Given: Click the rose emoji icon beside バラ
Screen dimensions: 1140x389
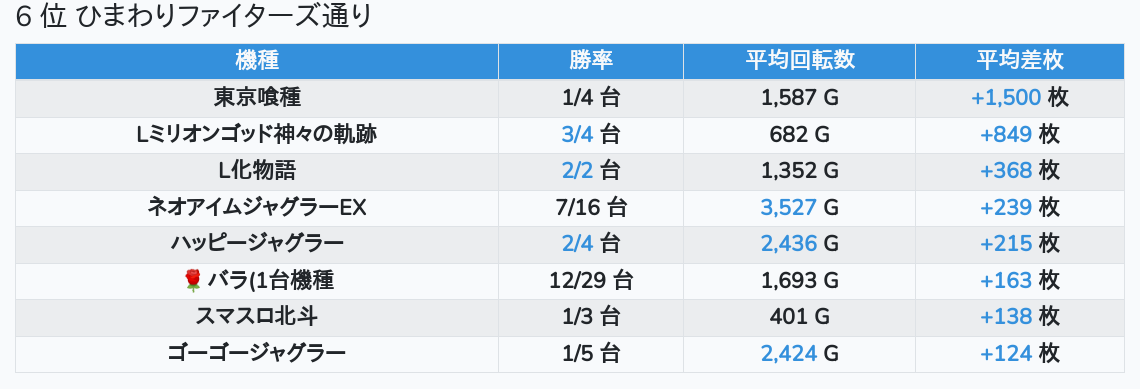Looking at the screenshot, I should coord(193,280).
